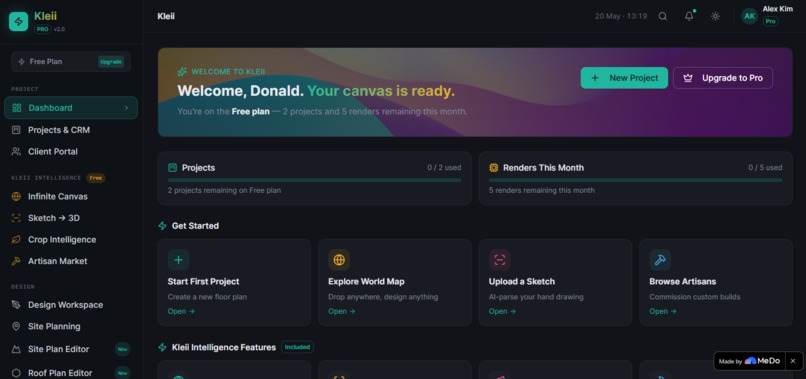Screen dimensions: 806x379
Task: Click the Free badge beside Kleii Intelligence
Action: [96, 178]
